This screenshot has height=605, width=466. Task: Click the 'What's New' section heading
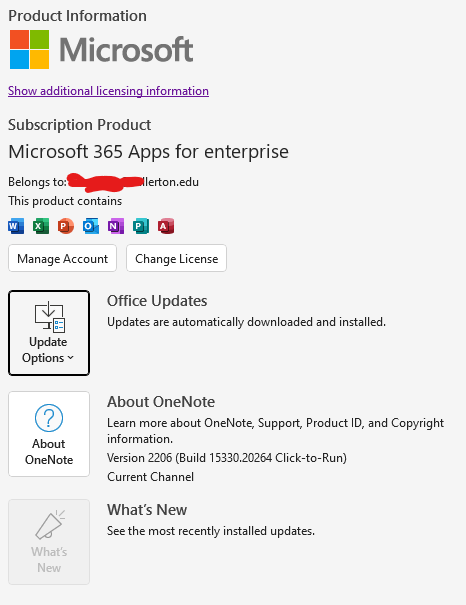point(147,510)
